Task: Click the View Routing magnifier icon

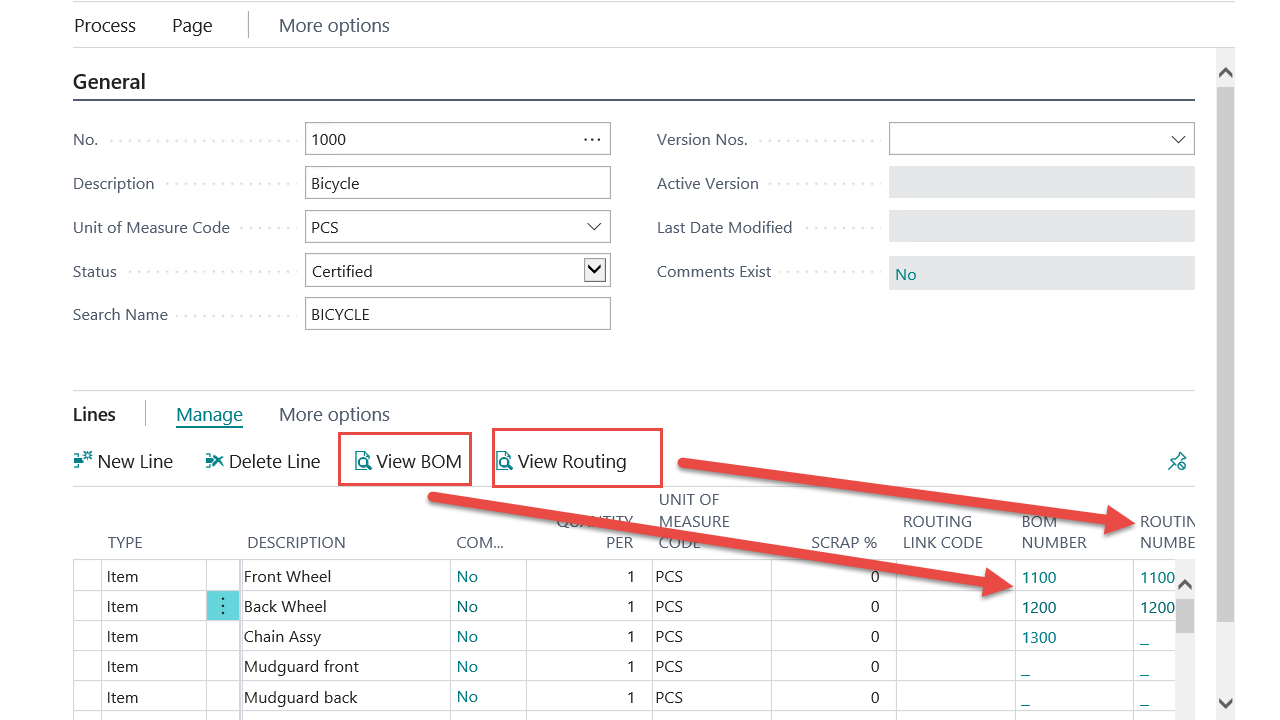Action: (x=505, y=461)
